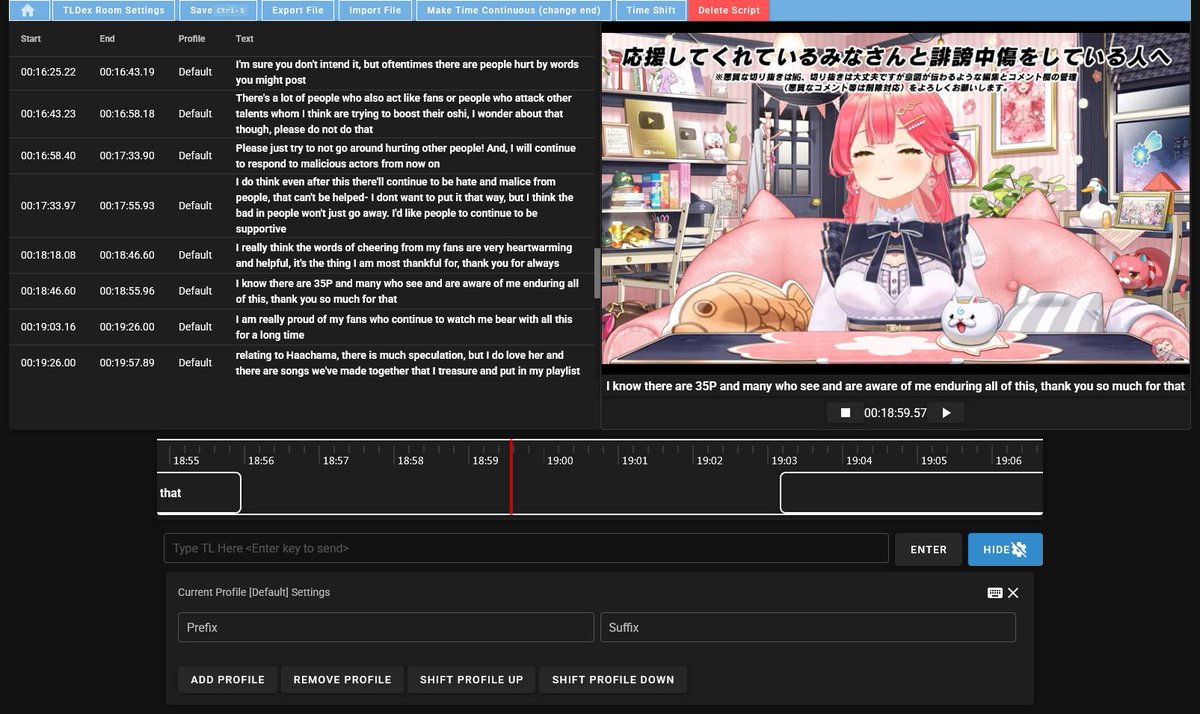The height and width of the screenshot is (714, 1200).
Task: Click the player timestamp 00:18:59.57
Action: (895, 413)
